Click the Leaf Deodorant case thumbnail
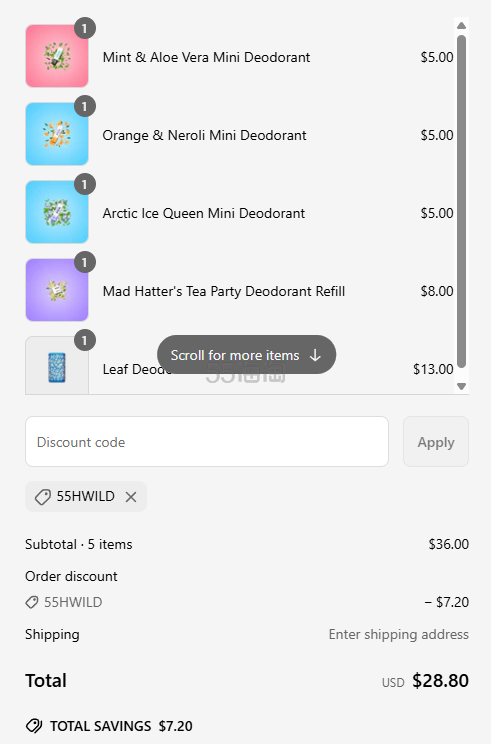 [57, 365]
